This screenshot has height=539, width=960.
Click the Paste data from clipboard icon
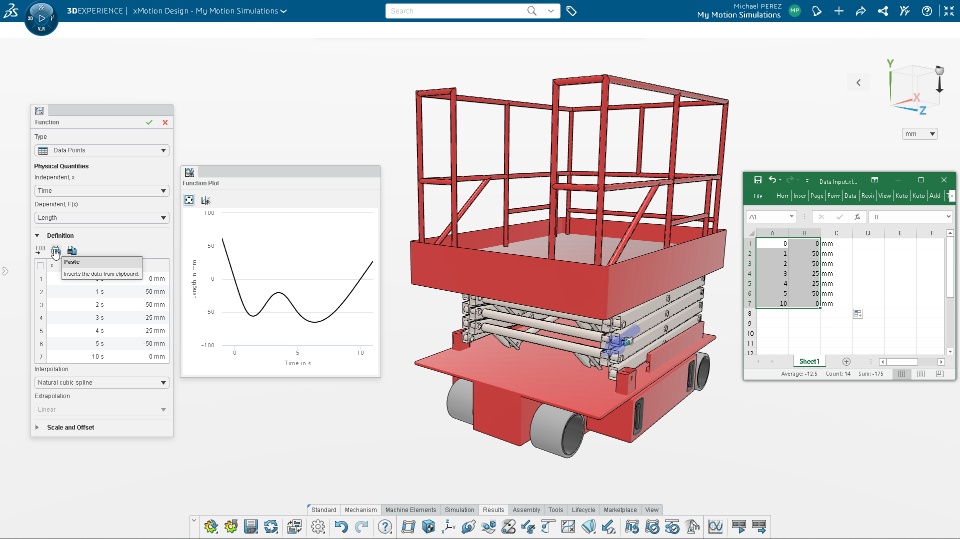pyautogui.click(x=56, y=251)
